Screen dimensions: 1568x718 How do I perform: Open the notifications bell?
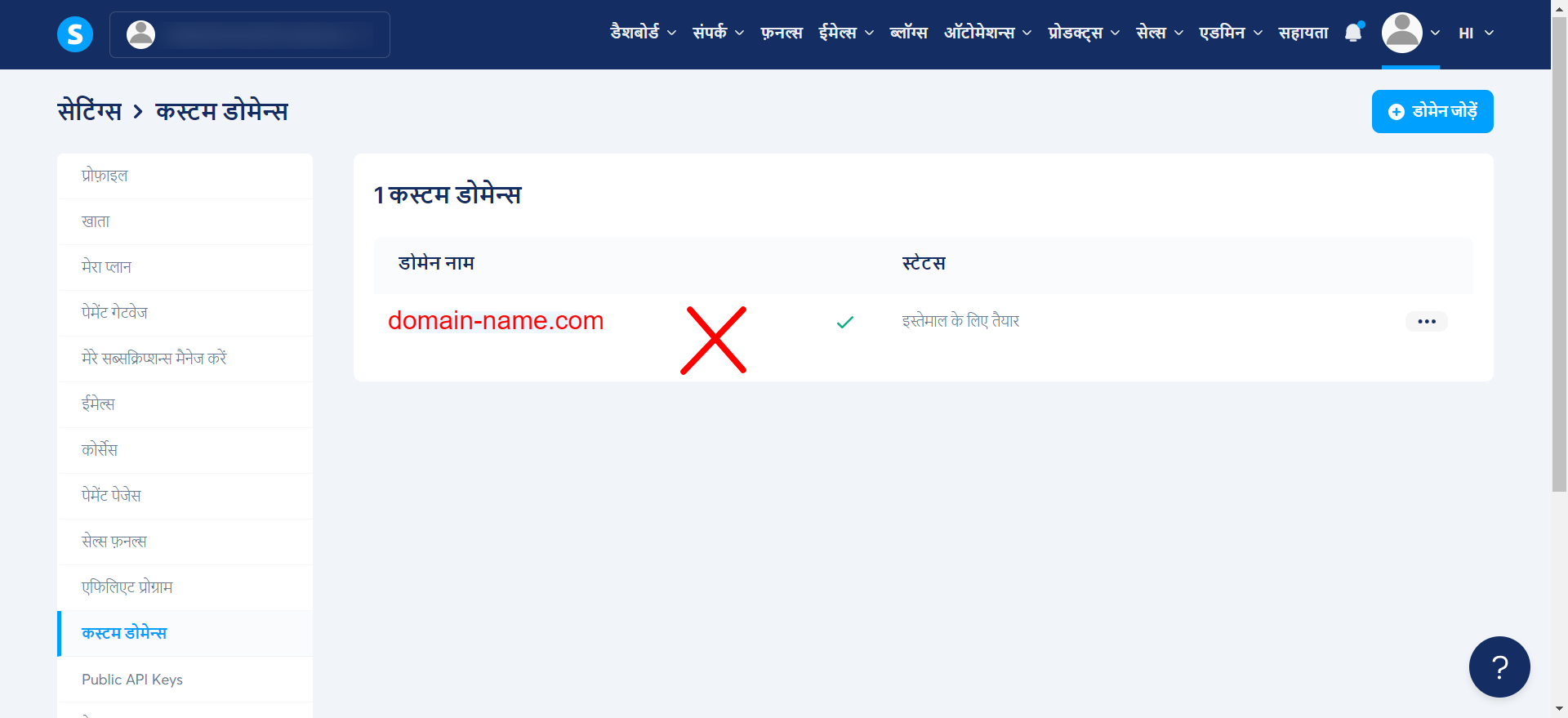click(x=1354, y=33)
